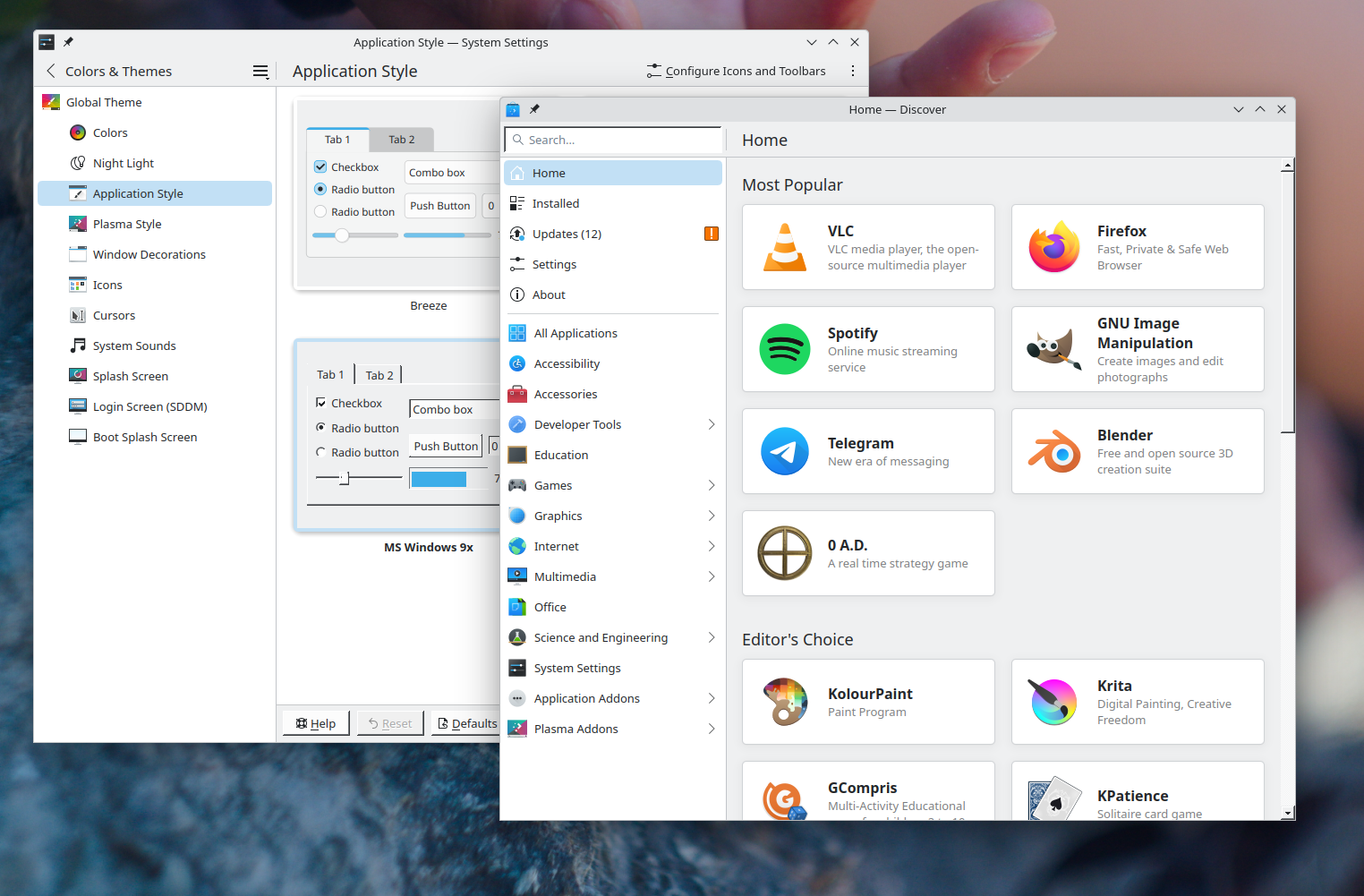The height and width of the screenshot is (896, 1364).
Task: Click the Global Theme icon
Action: [x=51, y=102]
